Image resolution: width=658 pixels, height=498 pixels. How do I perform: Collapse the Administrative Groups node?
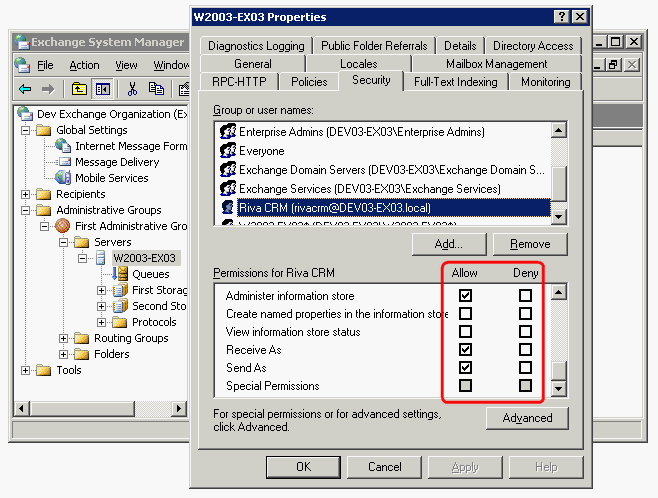26,210
